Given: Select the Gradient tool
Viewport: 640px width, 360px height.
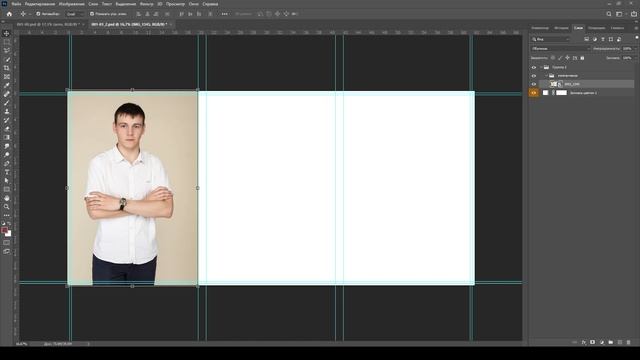Looking at the screenshot, I should coord(7,137).
